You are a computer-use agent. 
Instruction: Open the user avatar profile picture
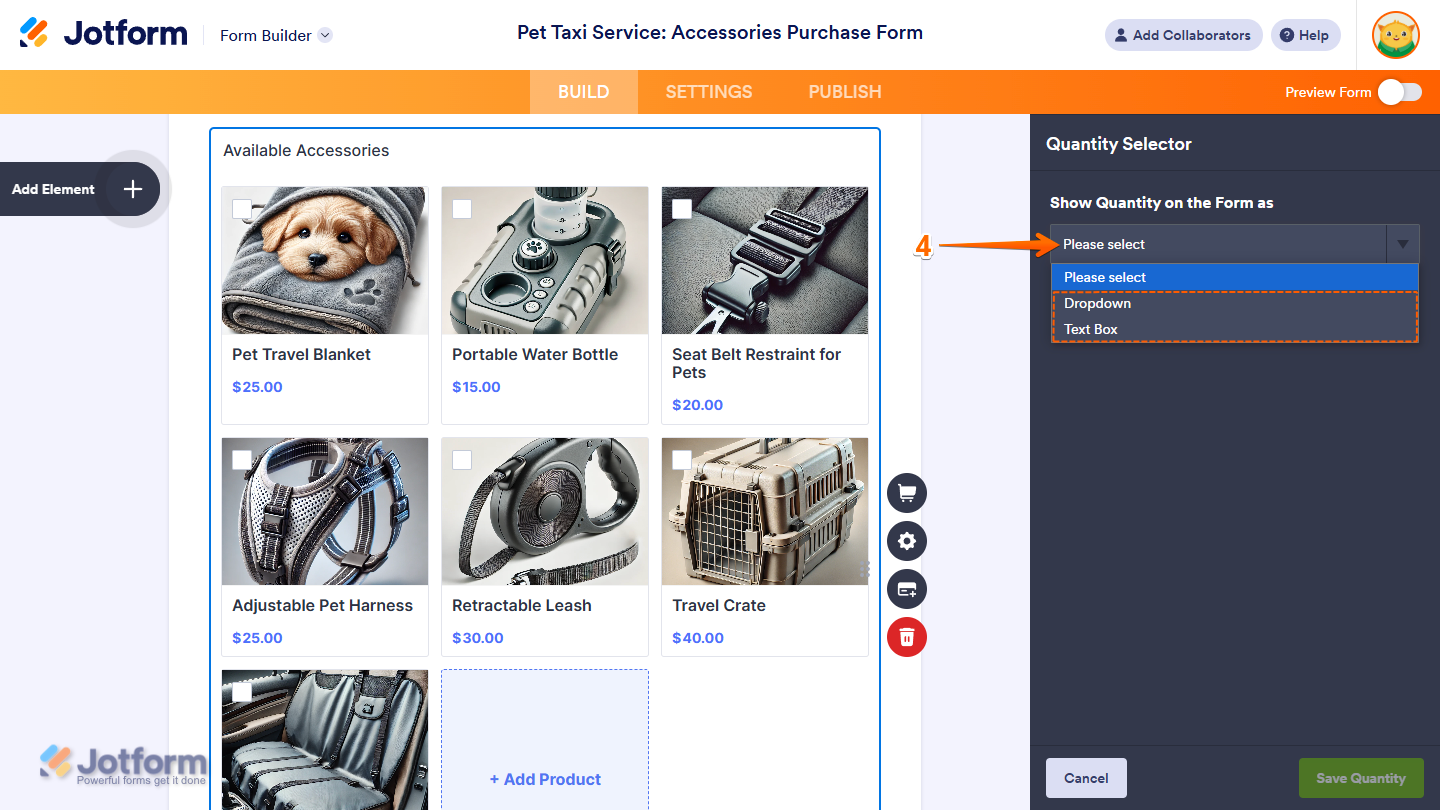(x=1396, y=35)
